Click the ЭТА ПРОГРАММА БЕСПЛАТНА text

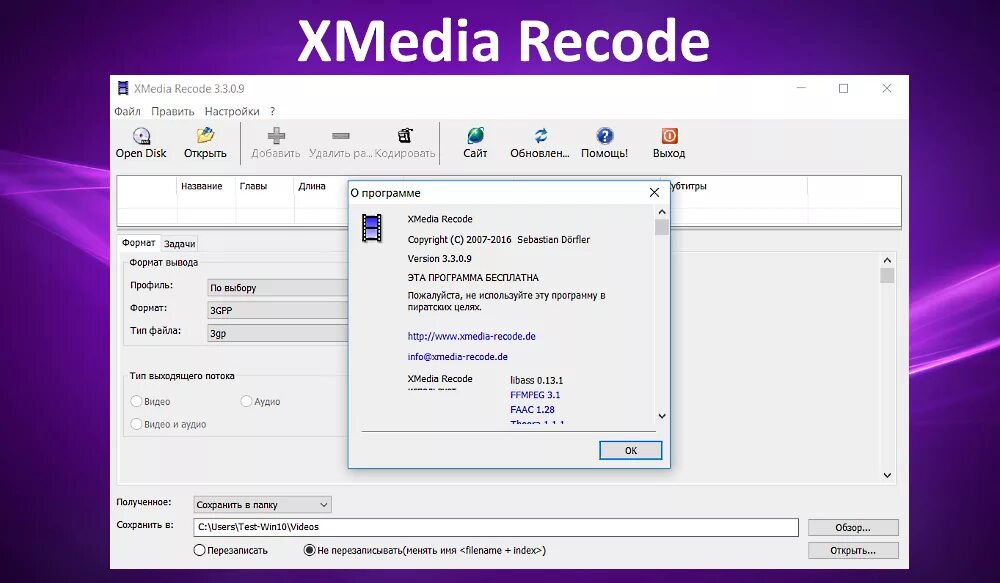click(473, 277)
